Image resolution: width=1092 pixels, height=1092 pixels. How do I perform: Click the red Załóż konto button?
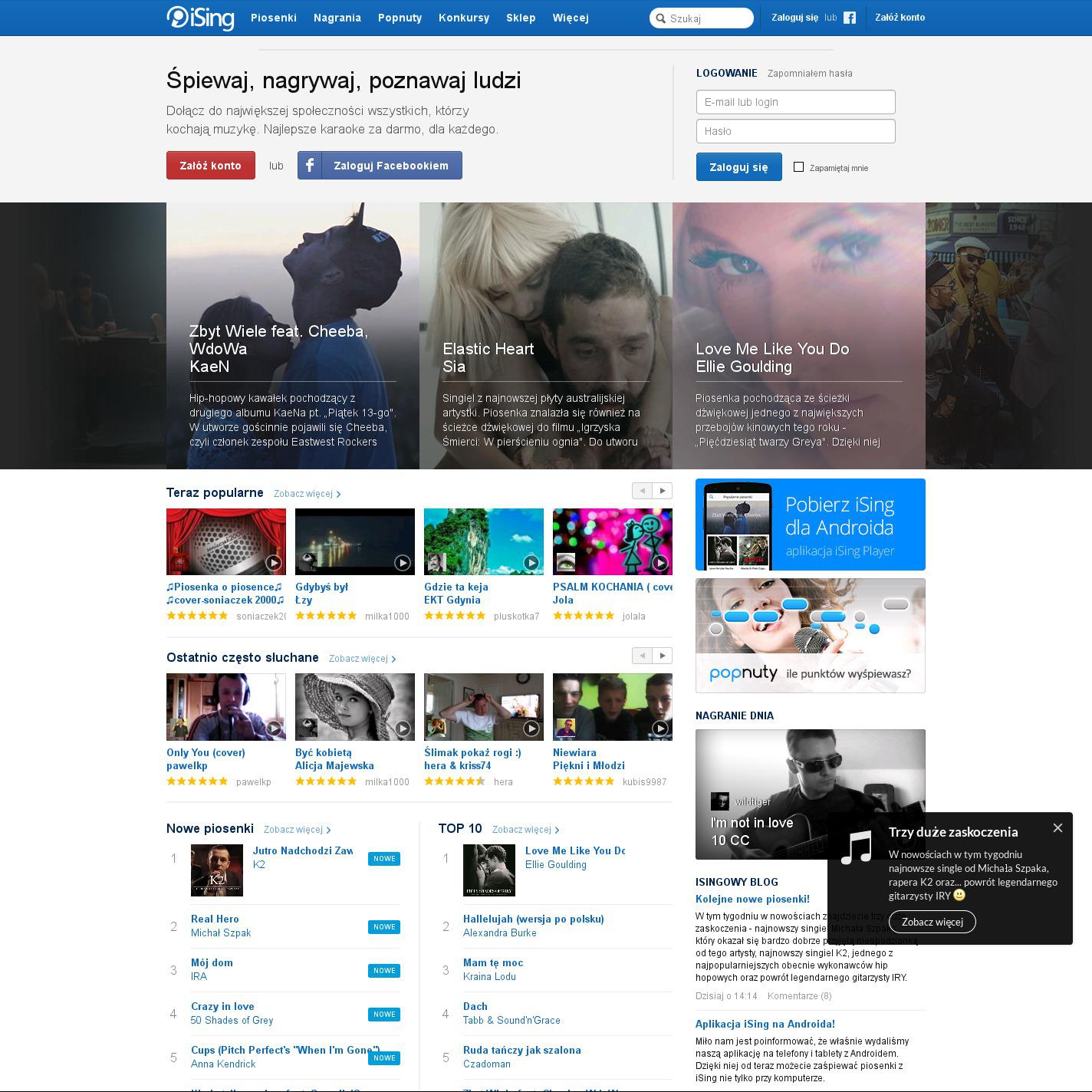tap(210, 166)
